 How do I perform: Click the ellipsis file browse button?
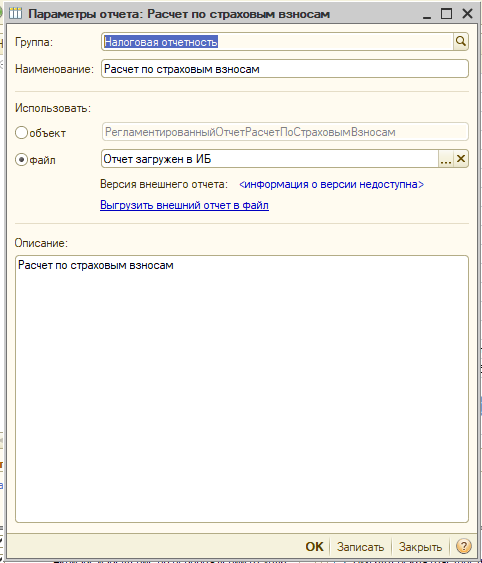click(x=446, y=159)
